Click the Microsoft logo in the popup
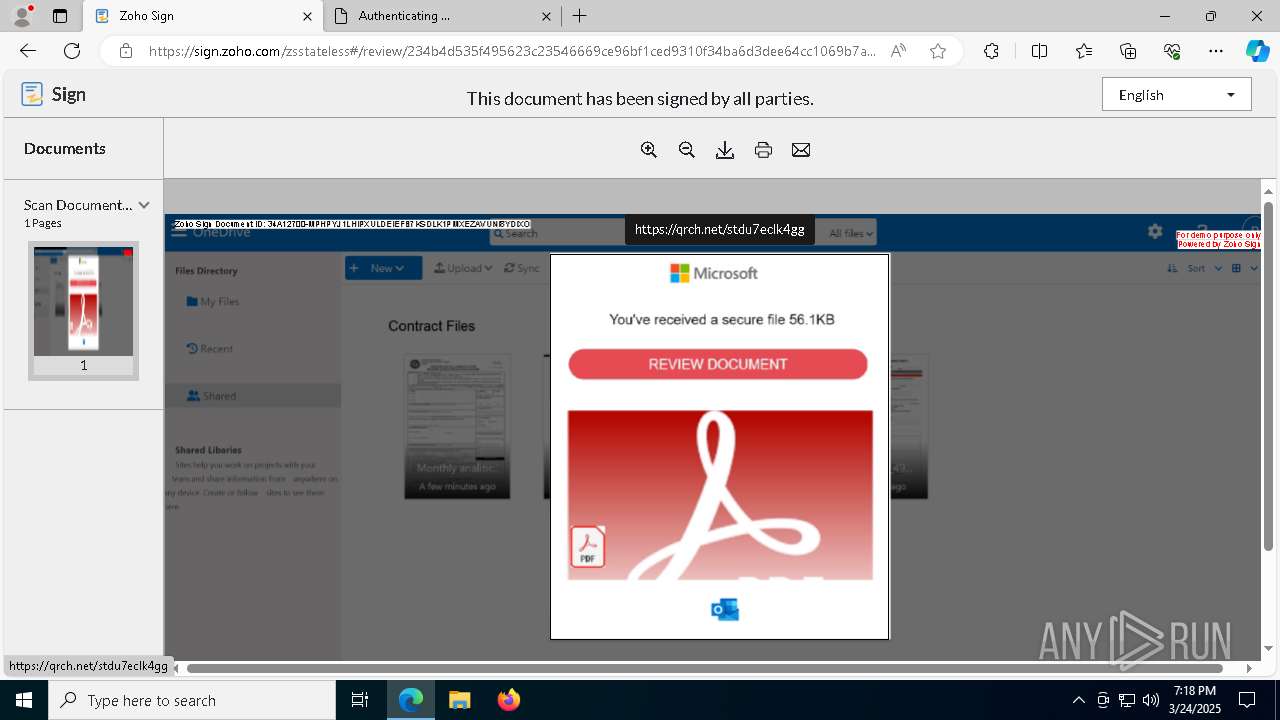This screenshot has width=1280, height=720. pos(713,273)
